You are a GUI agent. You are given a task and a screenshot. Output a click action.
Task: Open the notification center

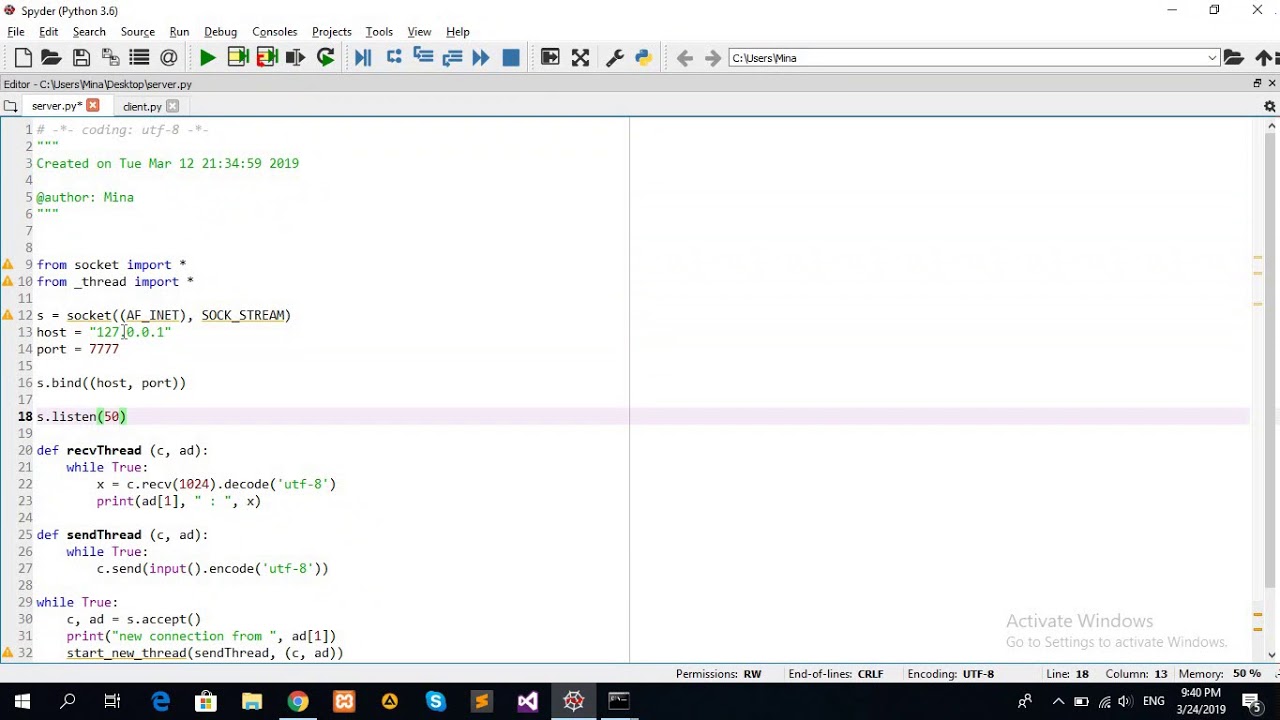1252,701
